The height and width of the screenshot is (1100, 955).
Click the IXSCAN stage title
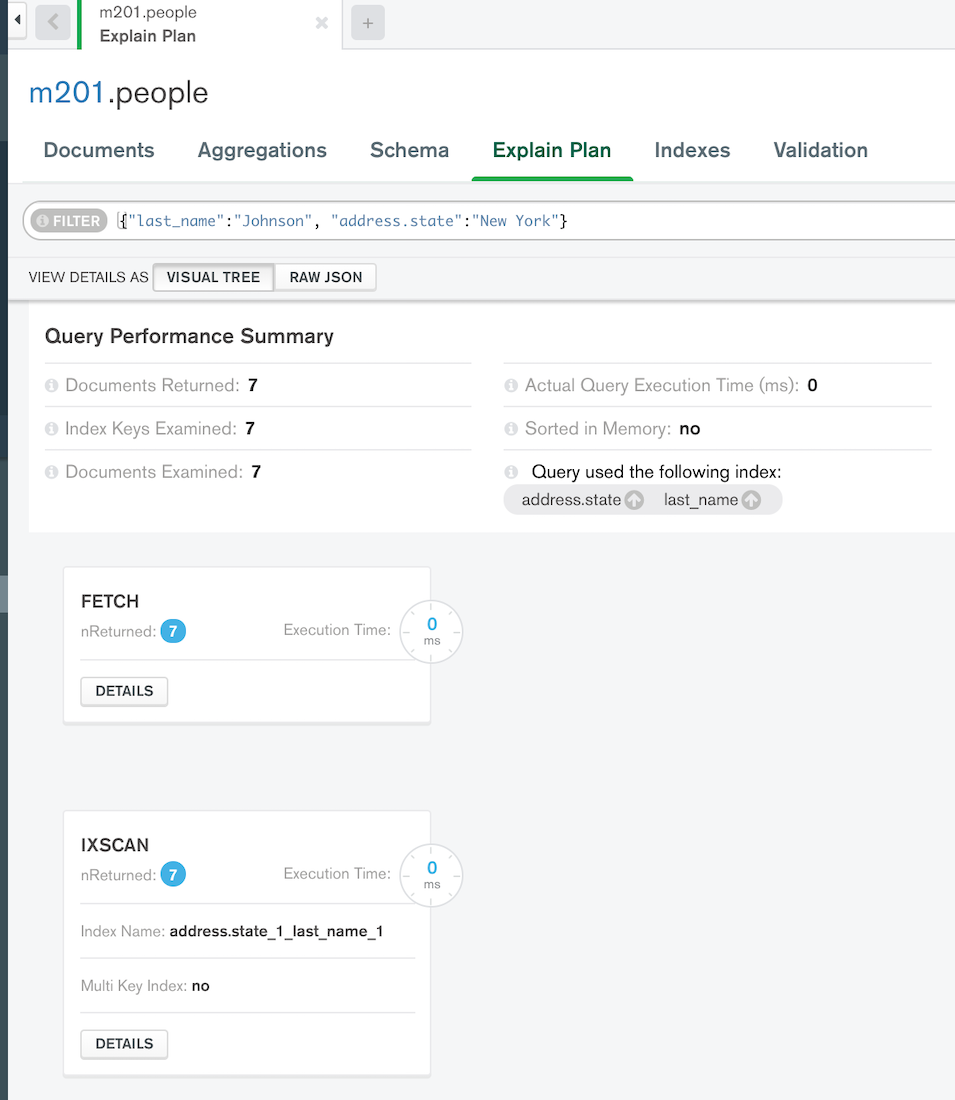pyautogui.click(x=115, y=845)
